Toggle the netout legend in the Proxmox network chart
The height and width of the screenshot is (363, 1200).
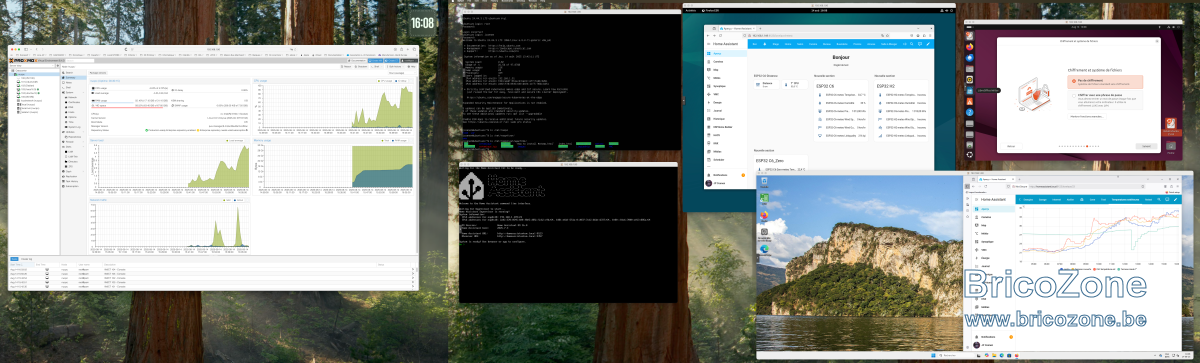click(x=239, y=201)
